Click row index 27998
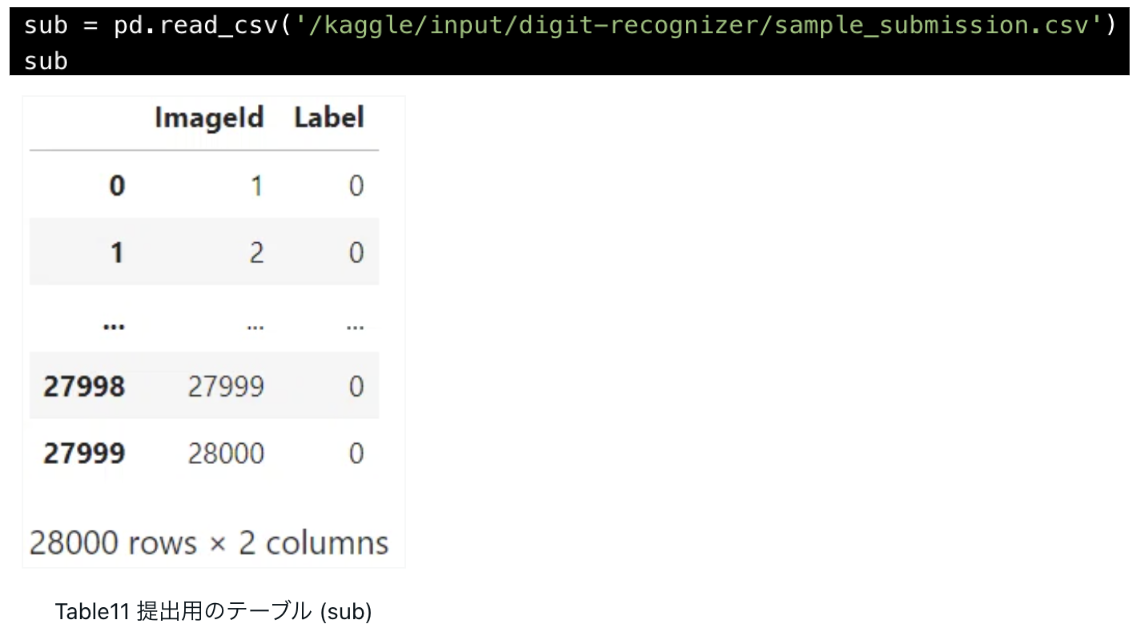Viewport: 1136px width, 628px height. click(x=84, y=386)
